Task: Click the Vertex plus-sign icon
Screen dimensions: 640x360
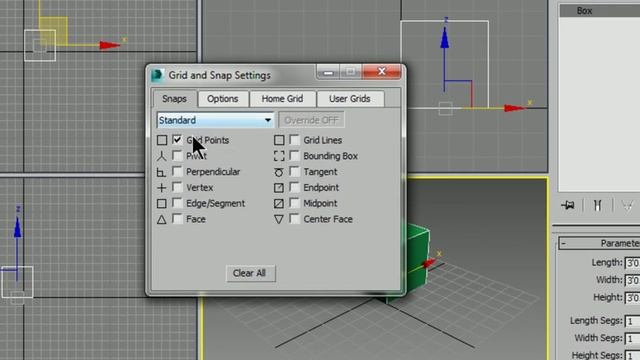Action: pyautogui.click(x=162, y=188)
